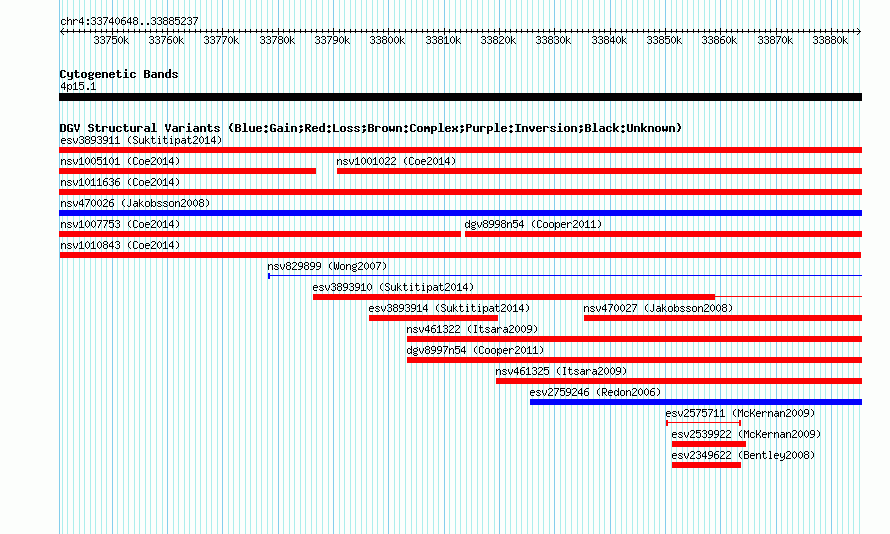This screenshot has width=890, height=534.
Task: Select the esv3893910 (Suktitipat2014) thick red bar
Action: pos(514,297)
